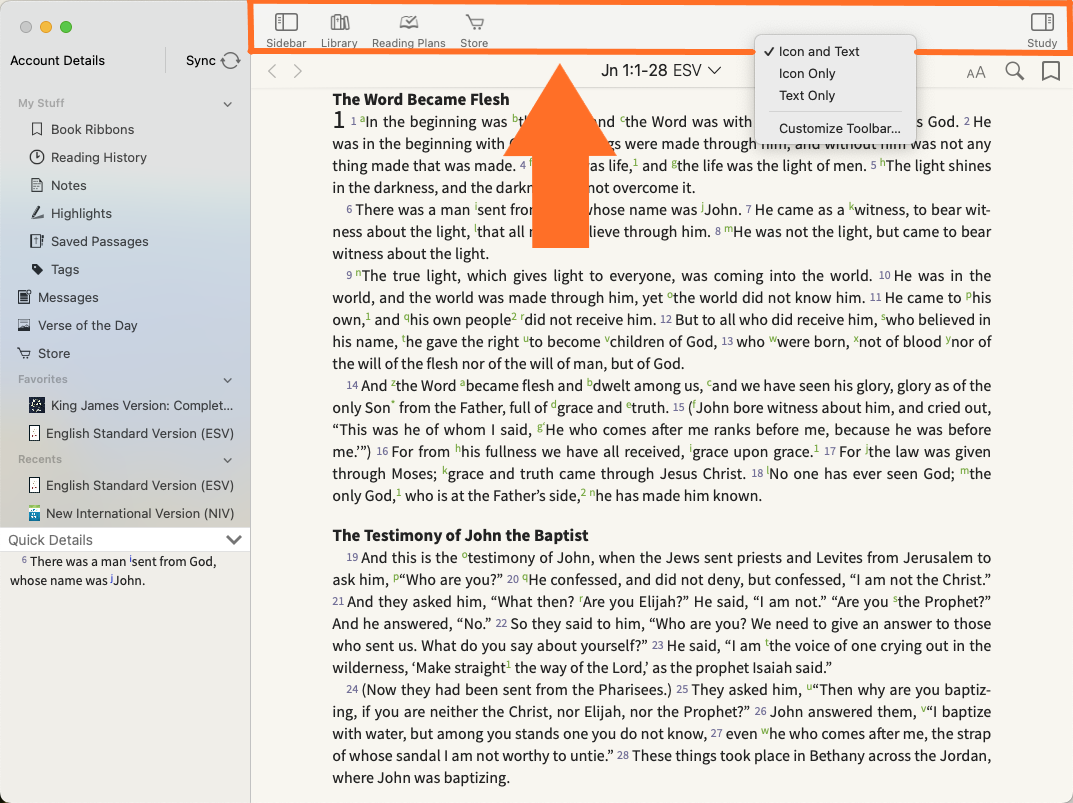Image resolution: width=1073 pixels, height=803 pixels.
Task: Open Book Ribbons in My Stuff
Action: 92,129
